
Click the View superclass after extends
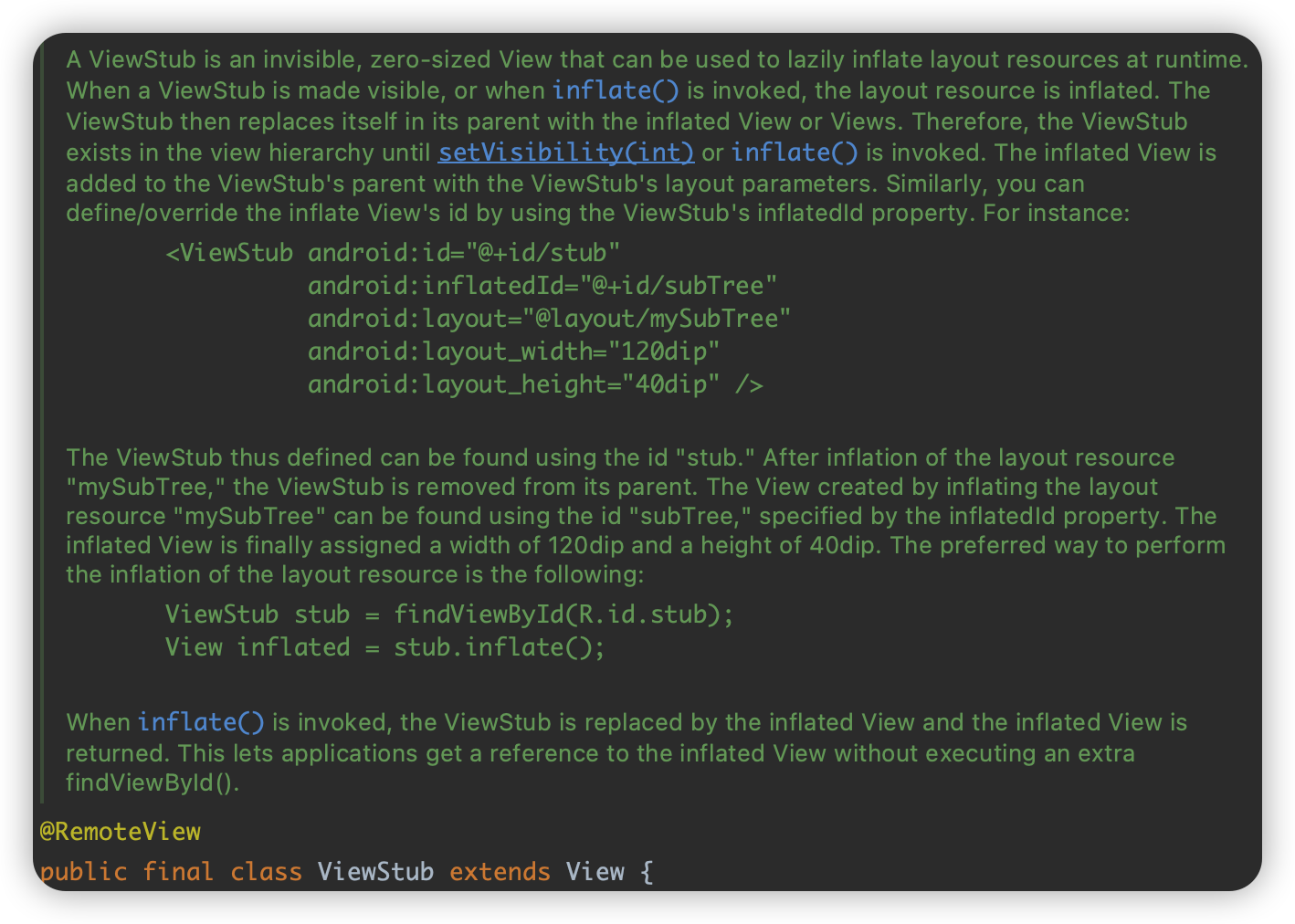point(595,872)
